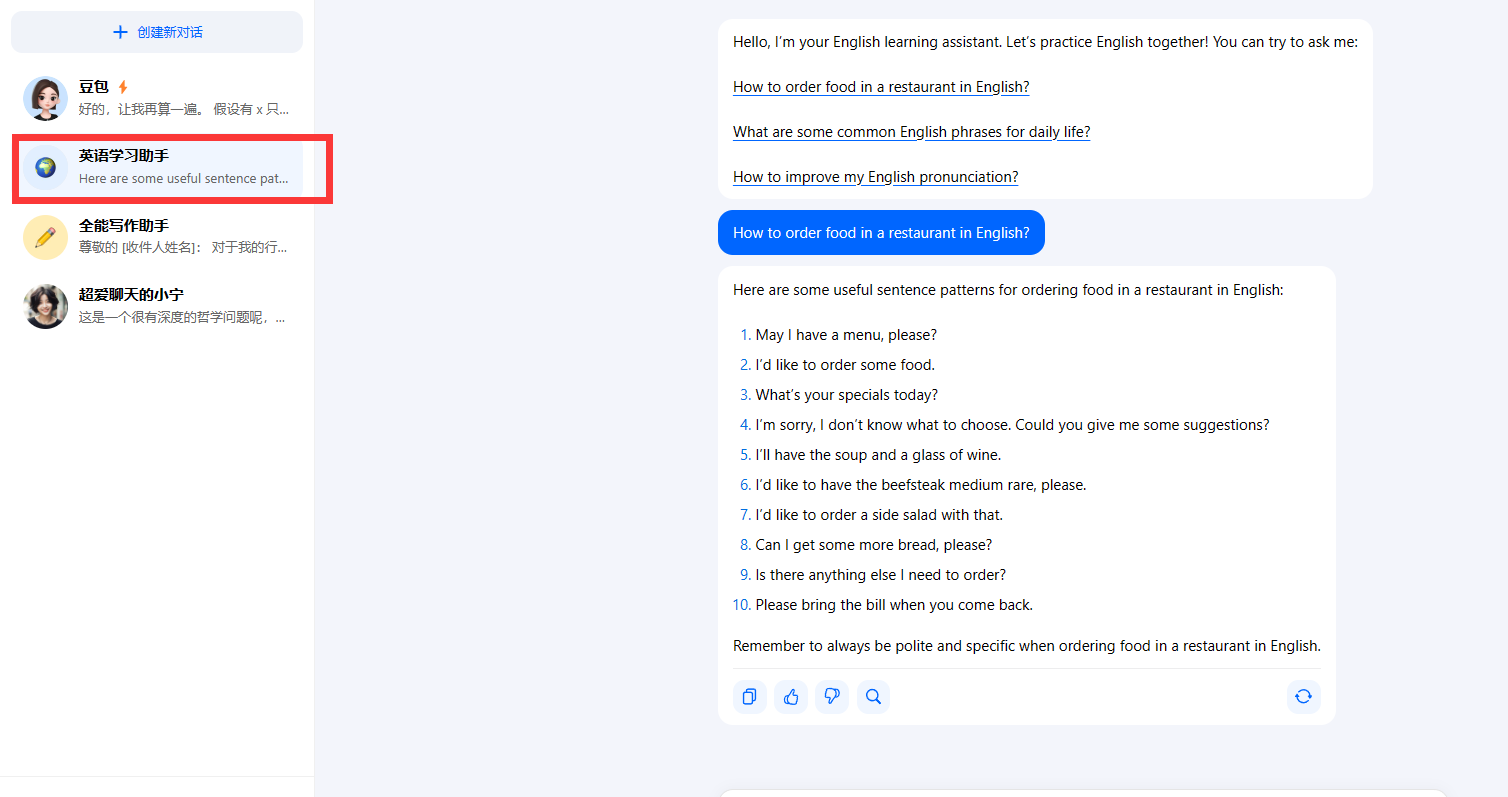Click the thumbs down icon
This screenshot has height=797, width=1508.
tap(831, 697)
